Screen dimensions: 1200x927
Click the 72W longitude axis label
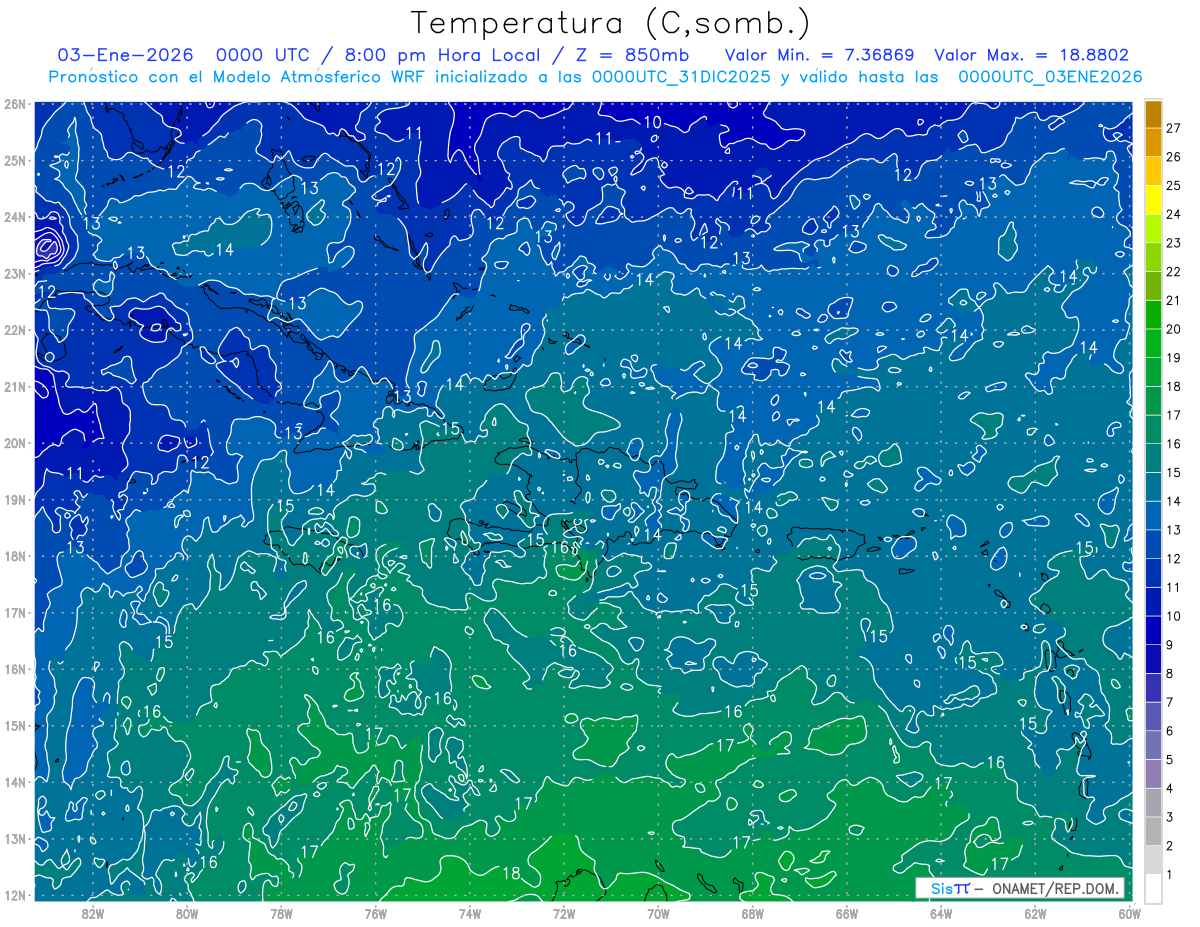point(564,912)
